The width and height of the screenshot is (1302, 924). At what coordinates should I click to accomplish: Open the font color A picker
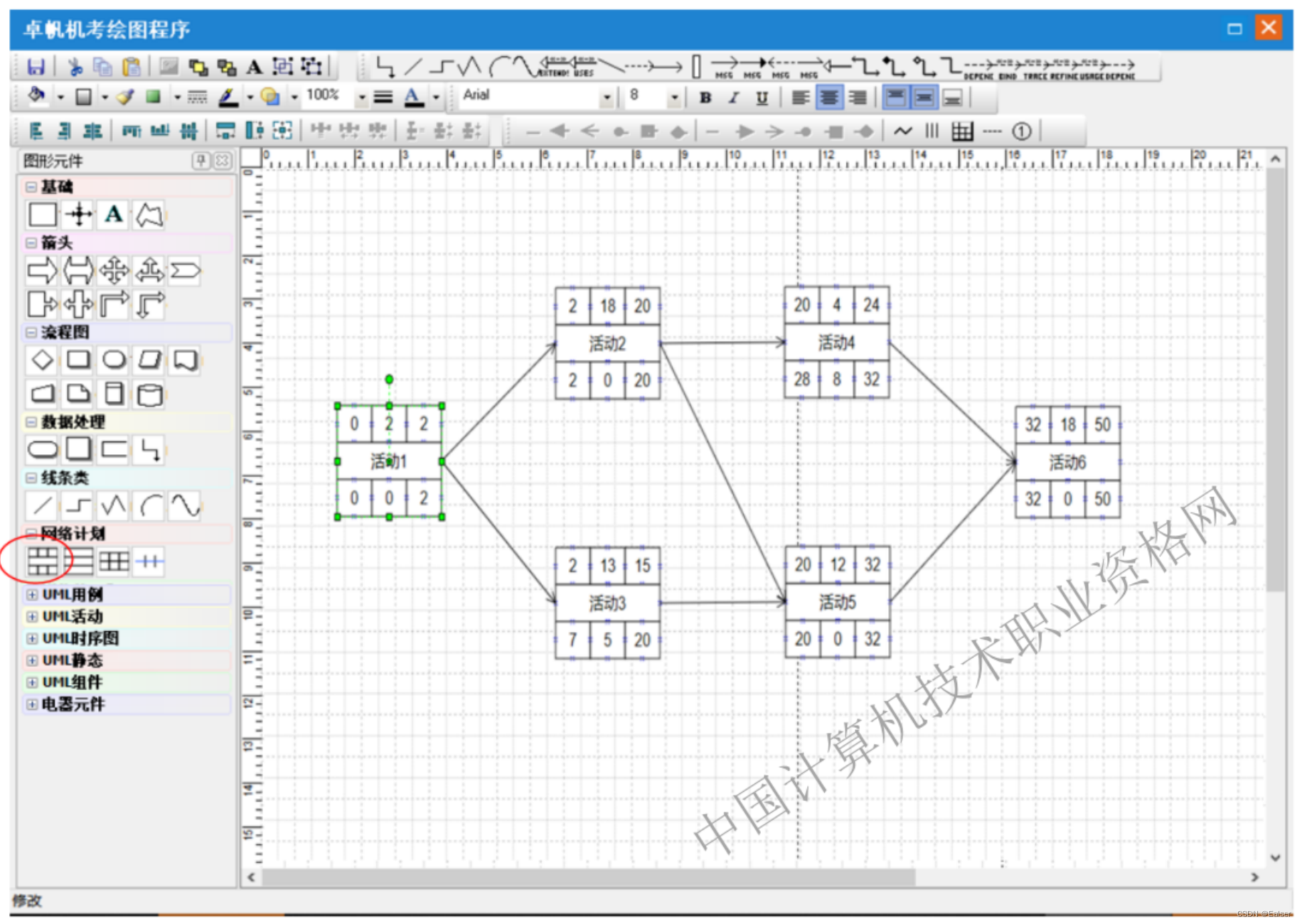click(x=413, y=97)
